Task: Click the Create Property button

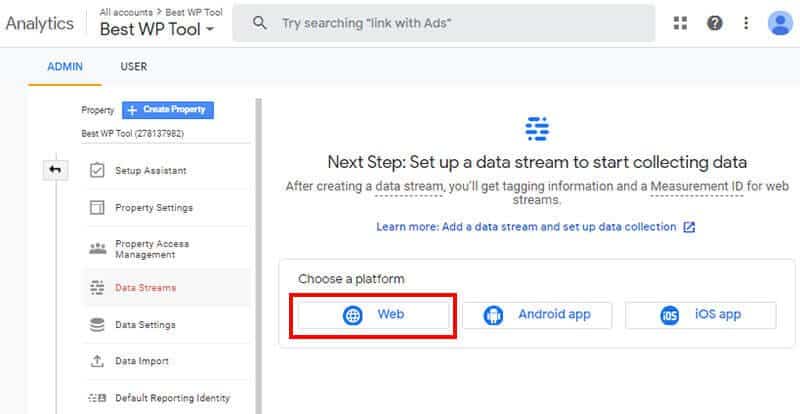Action: [x=168, y=110]
